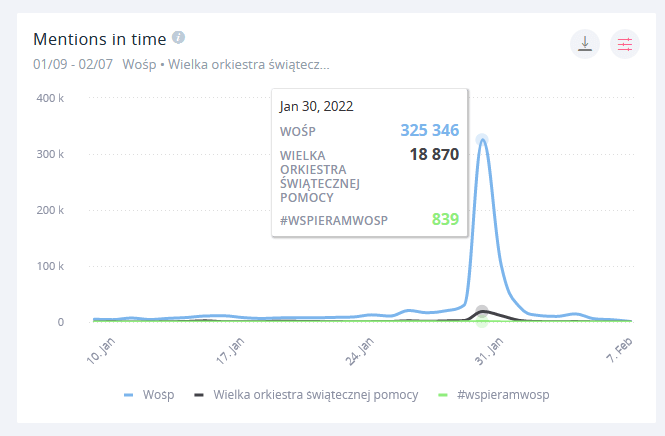Image resolution: width=665 pixels, height=436 pixels.
Task: Click the 01/09 - 02/07 date range text
Action: 72,65
